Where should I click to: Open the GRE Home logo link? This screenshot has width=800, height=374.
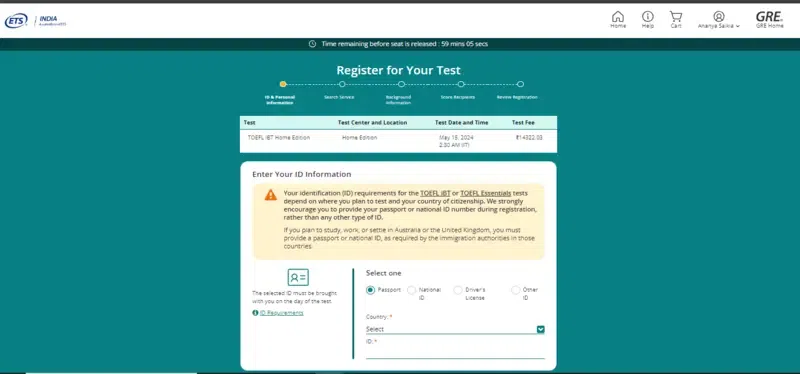[769, 20]
